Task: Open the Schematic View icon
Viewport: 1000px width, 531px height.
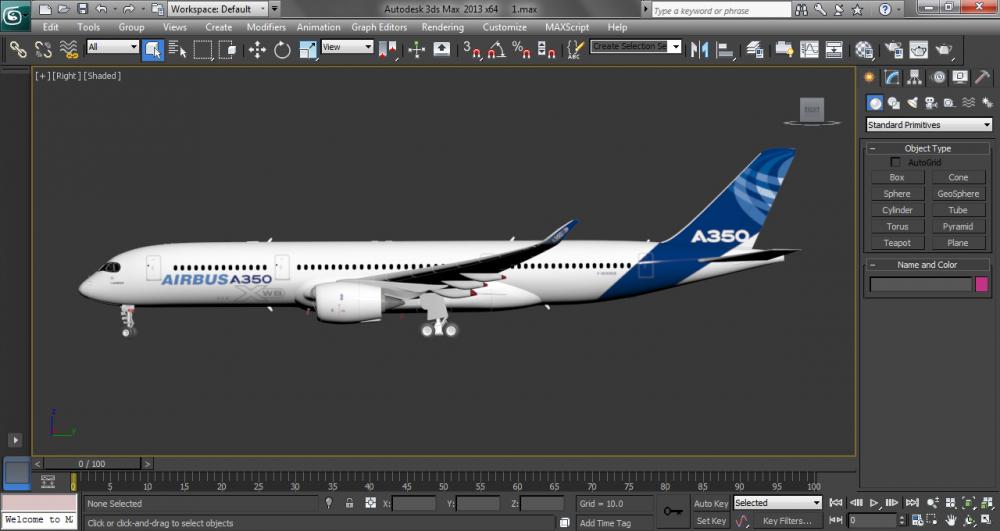Action: [x=834, y=49]
